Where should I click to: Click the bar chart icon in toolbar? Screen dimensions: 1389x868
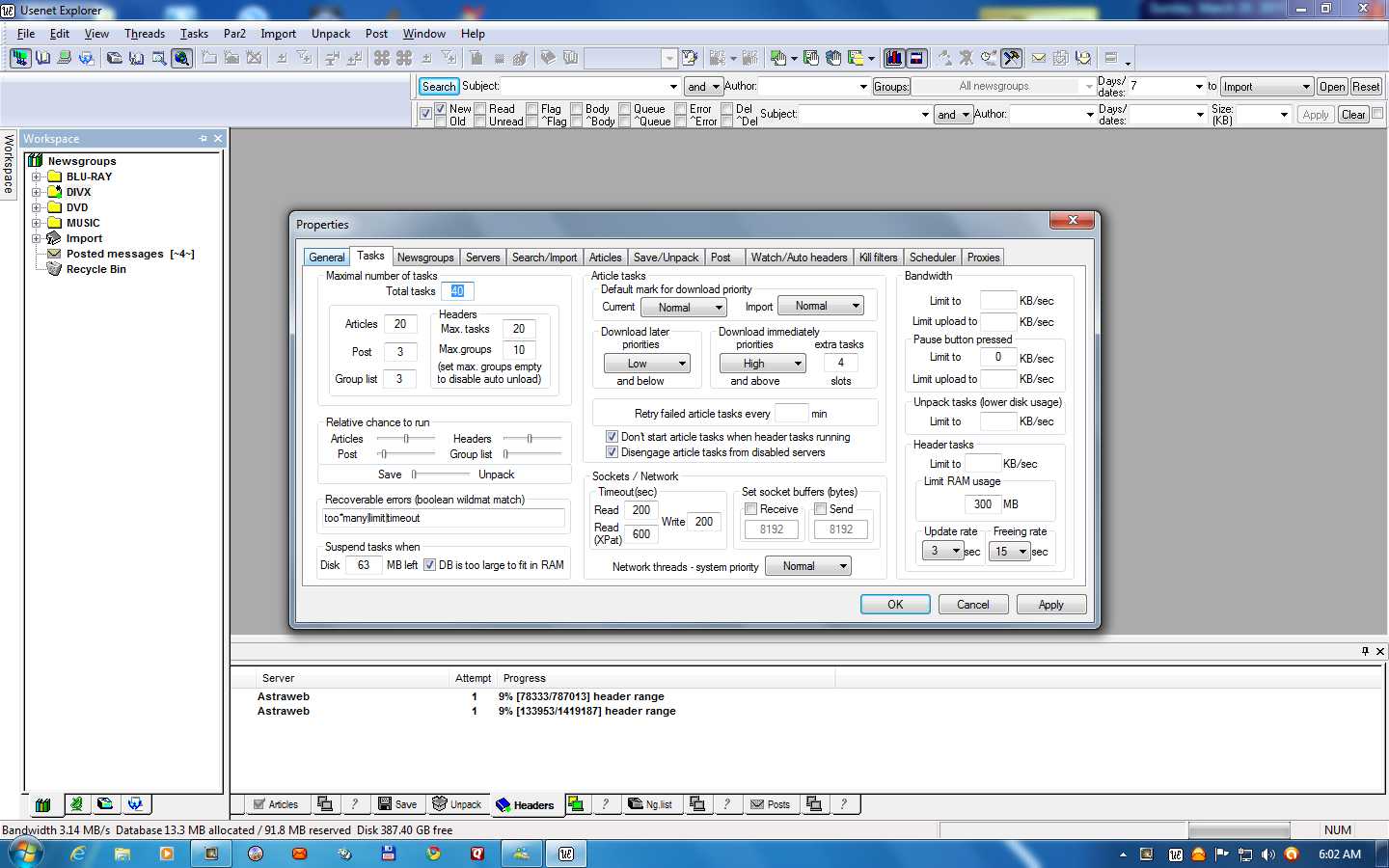893,58
